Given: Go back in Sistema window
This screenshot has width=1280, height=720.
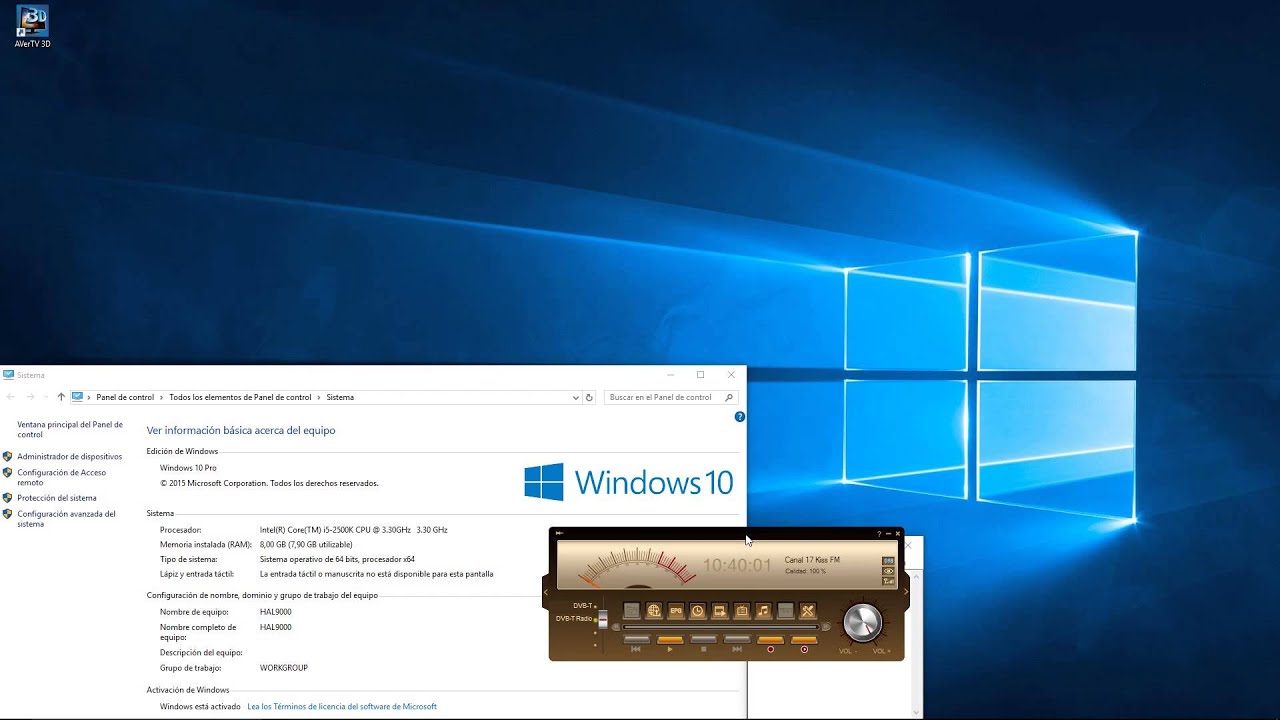Looking at the screenshot, I should point(11,397).
